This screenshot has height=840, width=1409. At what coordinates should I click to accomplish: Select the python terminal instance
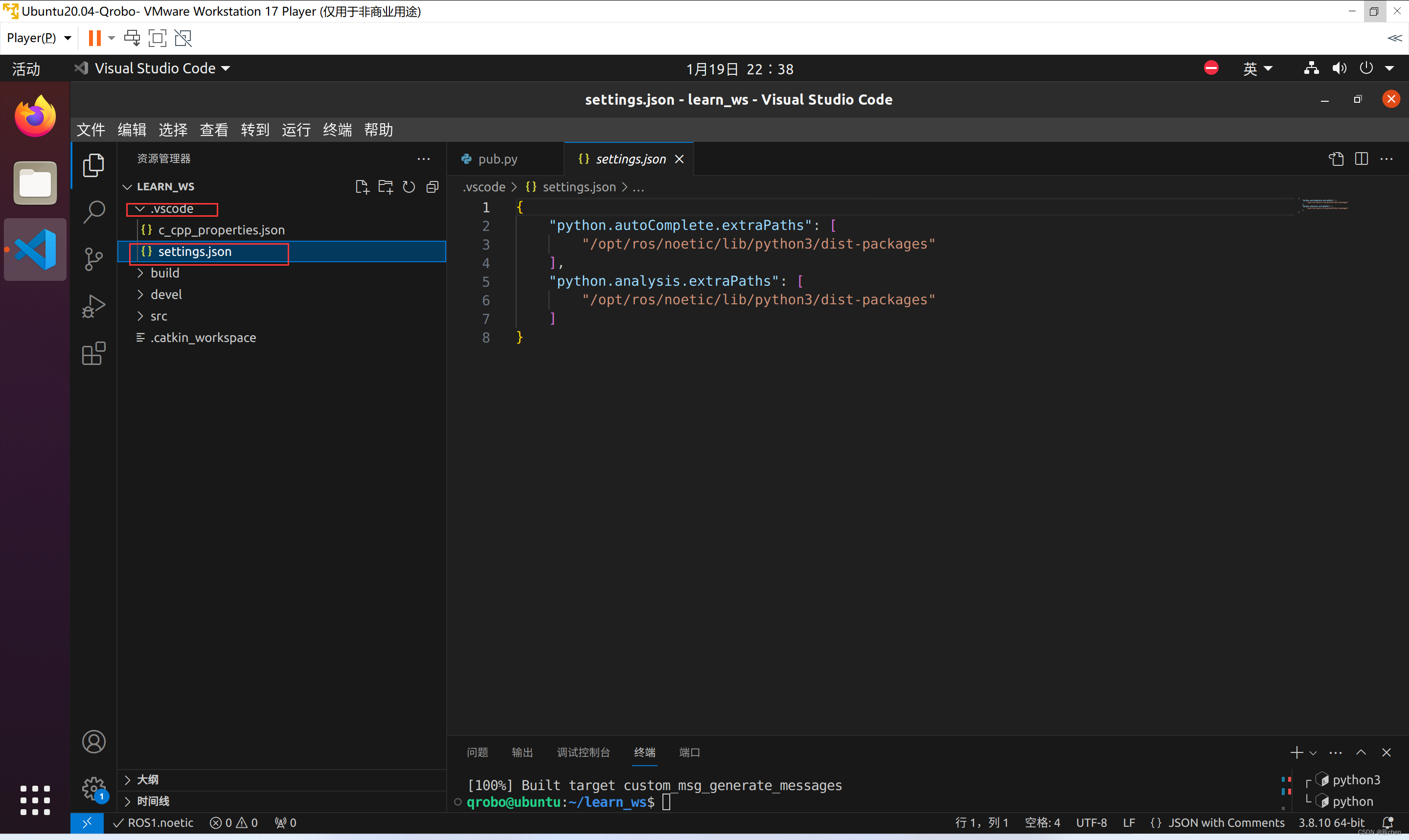(x=1345, y=801)
